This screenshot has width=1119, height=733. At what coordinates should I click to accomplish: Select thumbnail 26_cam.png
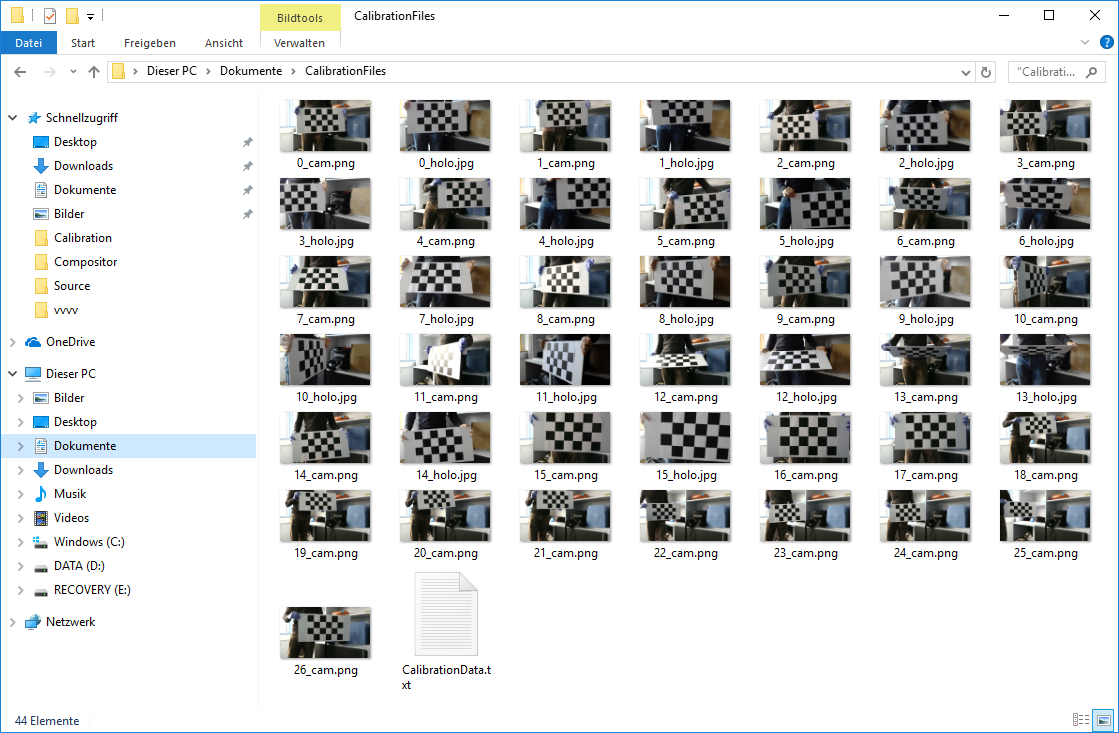(325, 632)
